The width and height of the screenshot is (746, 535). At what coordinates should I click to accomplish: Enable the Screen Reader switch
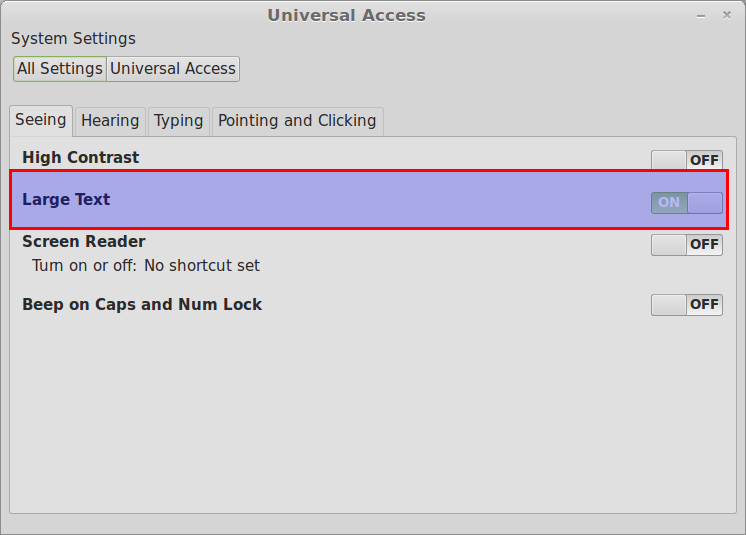(x=687, y=244)
